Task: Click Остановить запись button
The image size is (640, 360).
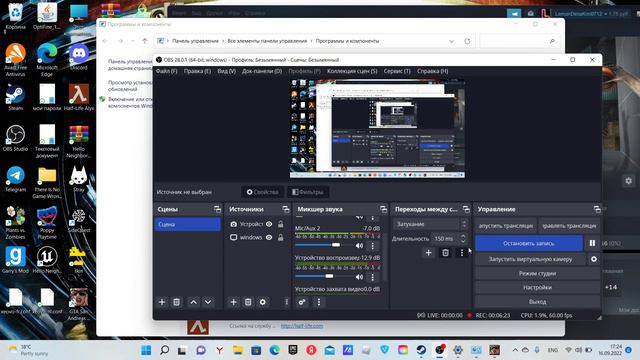Action: pyautogui.click(x=529, y=243)
